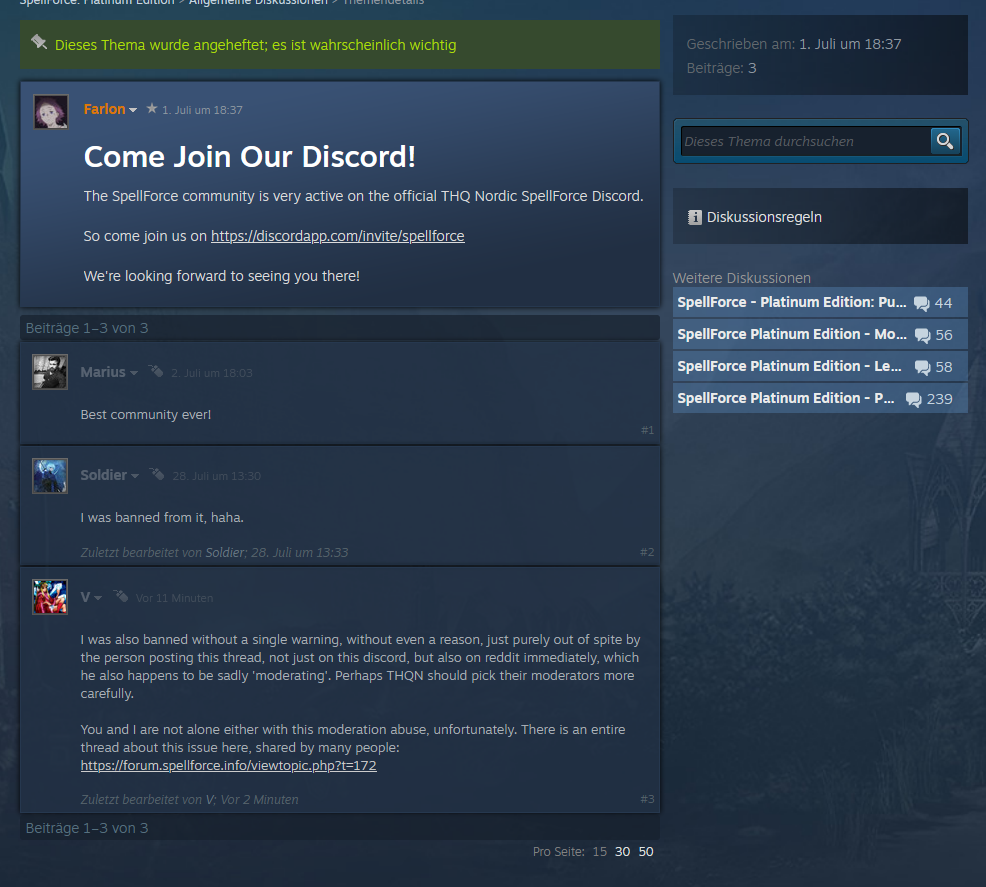Screen dimensions: 986x887
Task: Expand the Marius username dropdown arrow
Action: pos(134,373)
